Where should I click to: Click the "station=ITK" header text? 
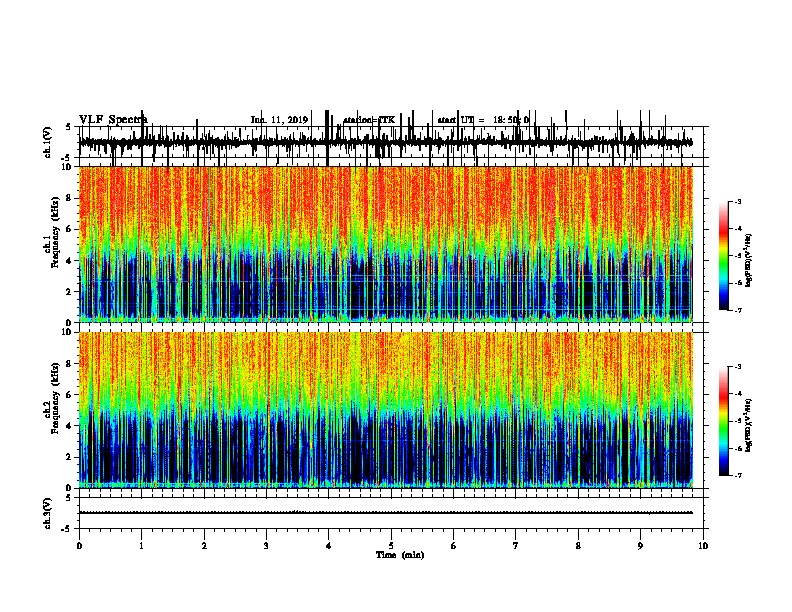click(369, 120)
